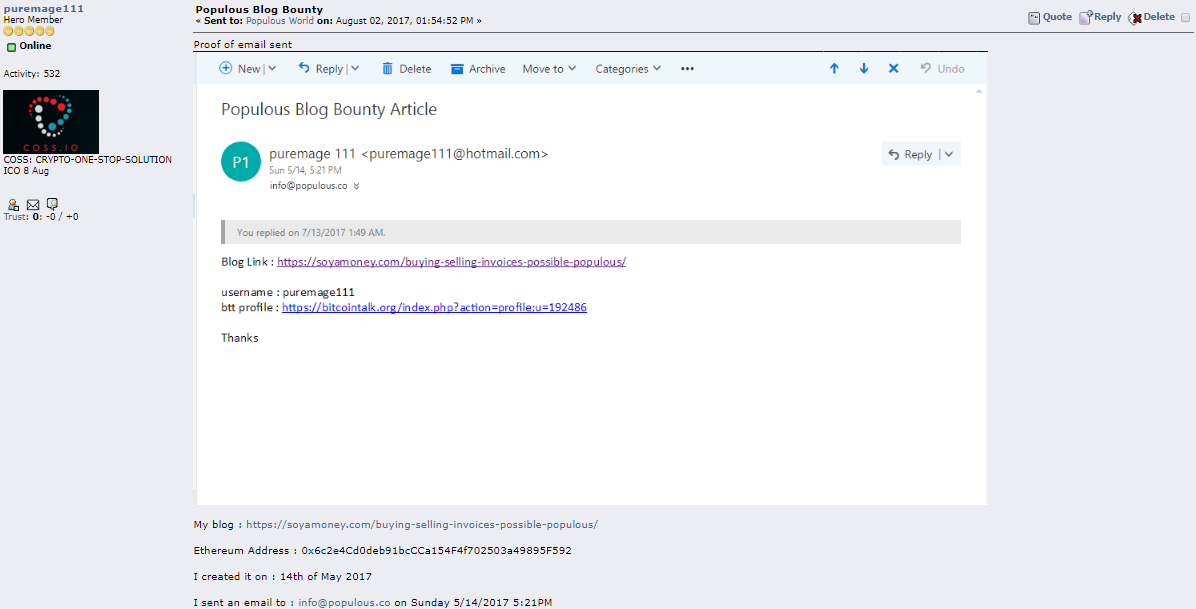The width and height of the screenshot is (1196, 609).
Task: Click the personal message speech icon
Action: (52, 204)
